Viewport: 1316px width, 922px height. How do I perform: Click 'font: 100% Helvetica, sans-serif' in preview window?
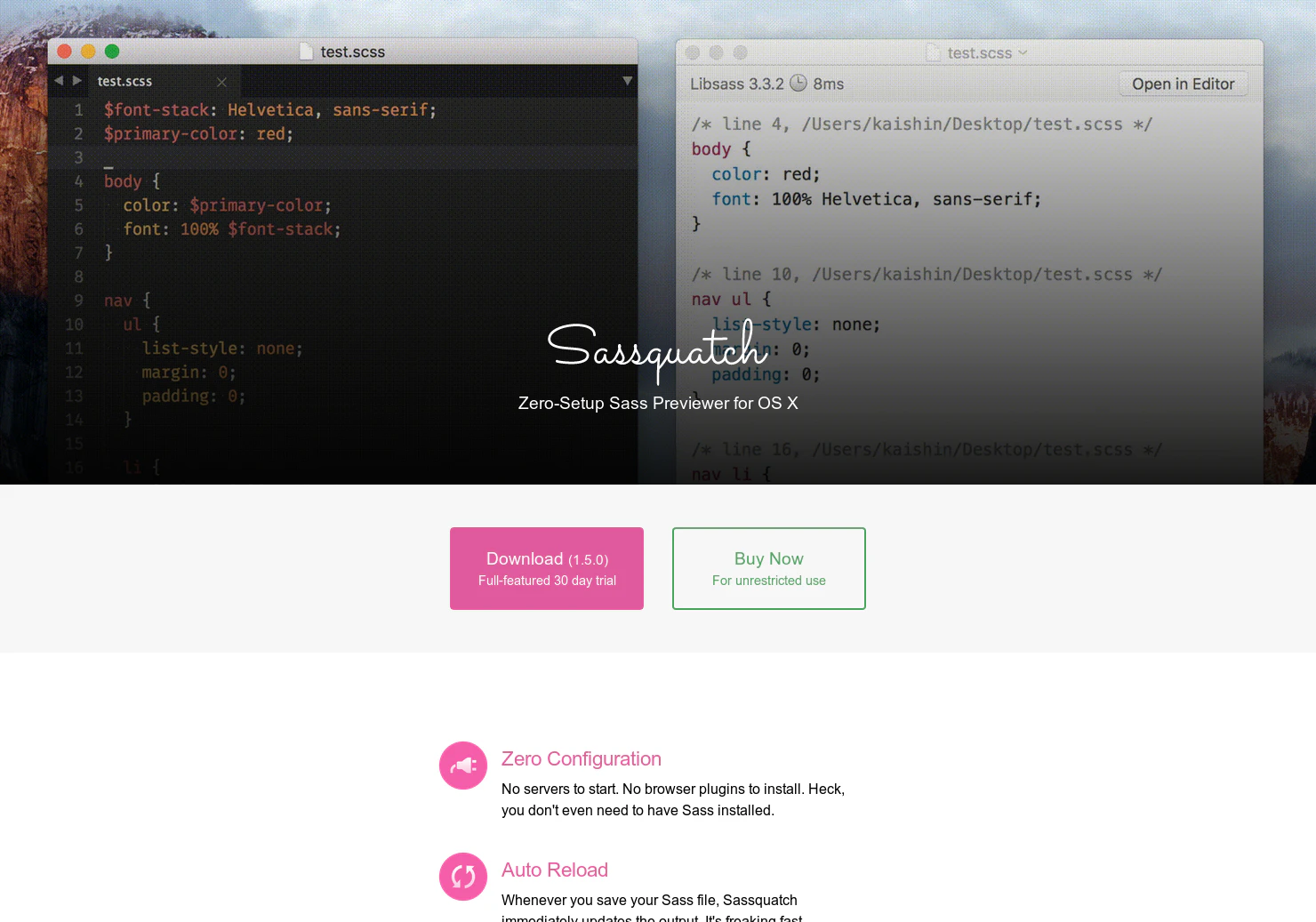tap(876, 199)
